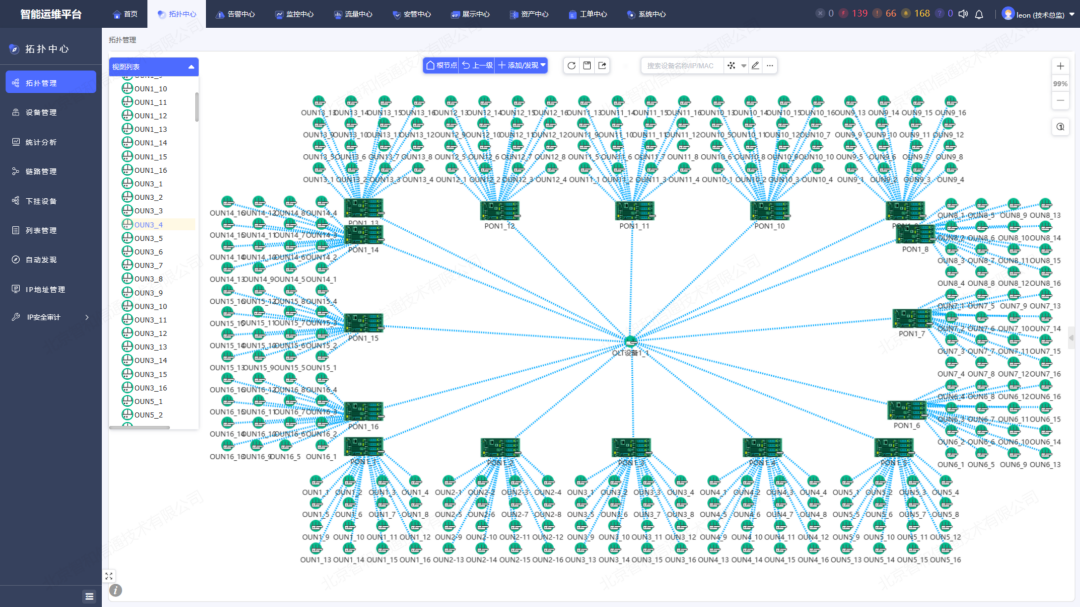The width and height of the screenshot is (1080, 607).
Task: Switch to the 告警中心 top tab
Action: [235, 14]
